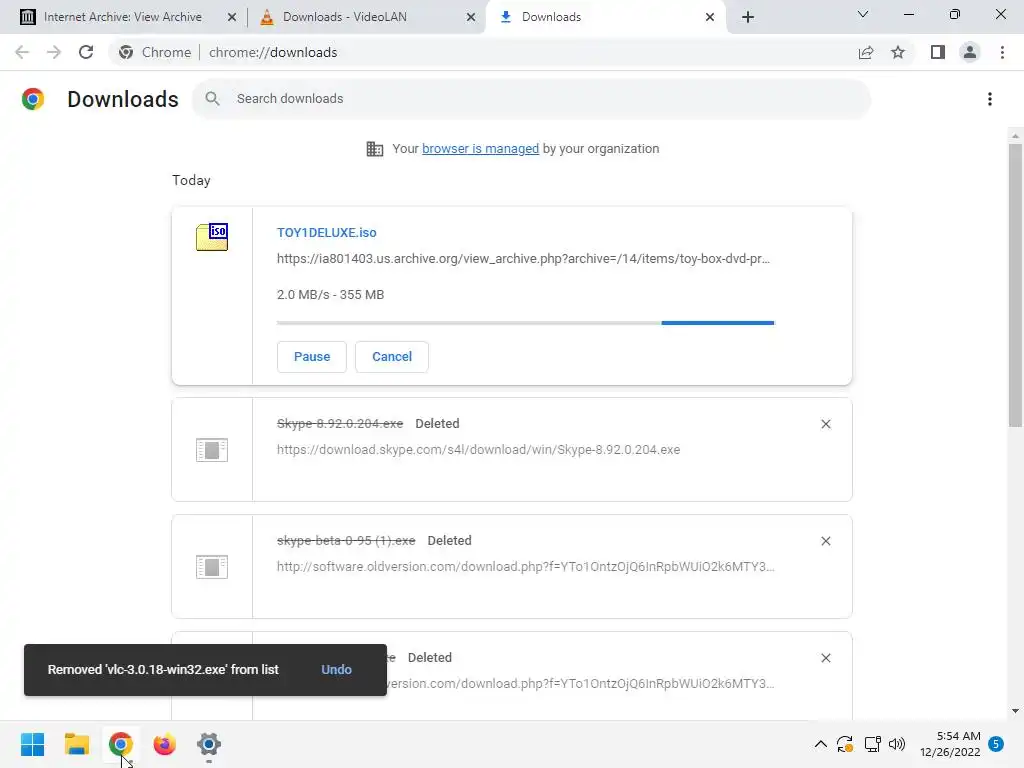
Task: Pause the TOY1DELUXE.iso download
Action: 312,357
